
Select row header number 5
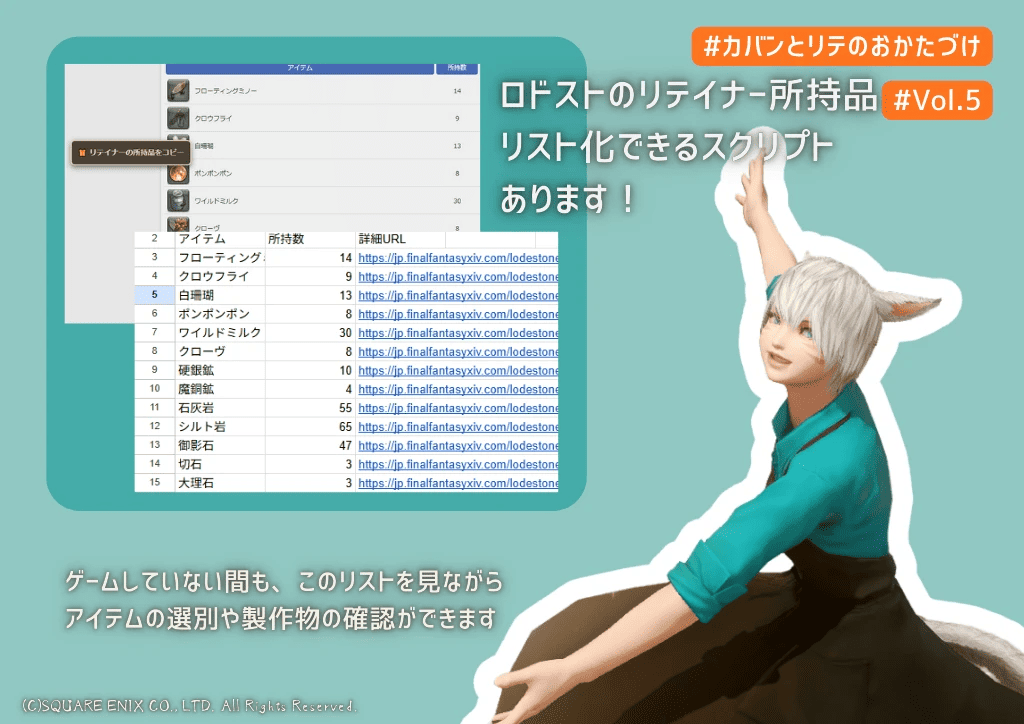click(x=154, y=295)
